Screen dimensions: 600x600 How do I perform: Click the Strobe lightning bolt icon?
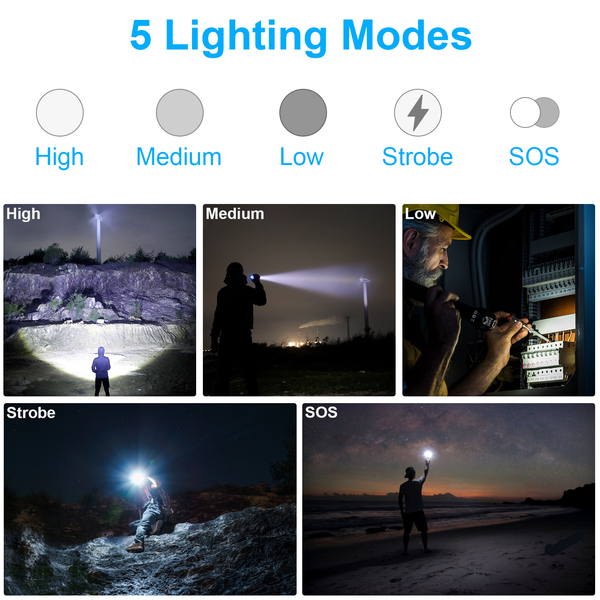[x=418, y=112]
